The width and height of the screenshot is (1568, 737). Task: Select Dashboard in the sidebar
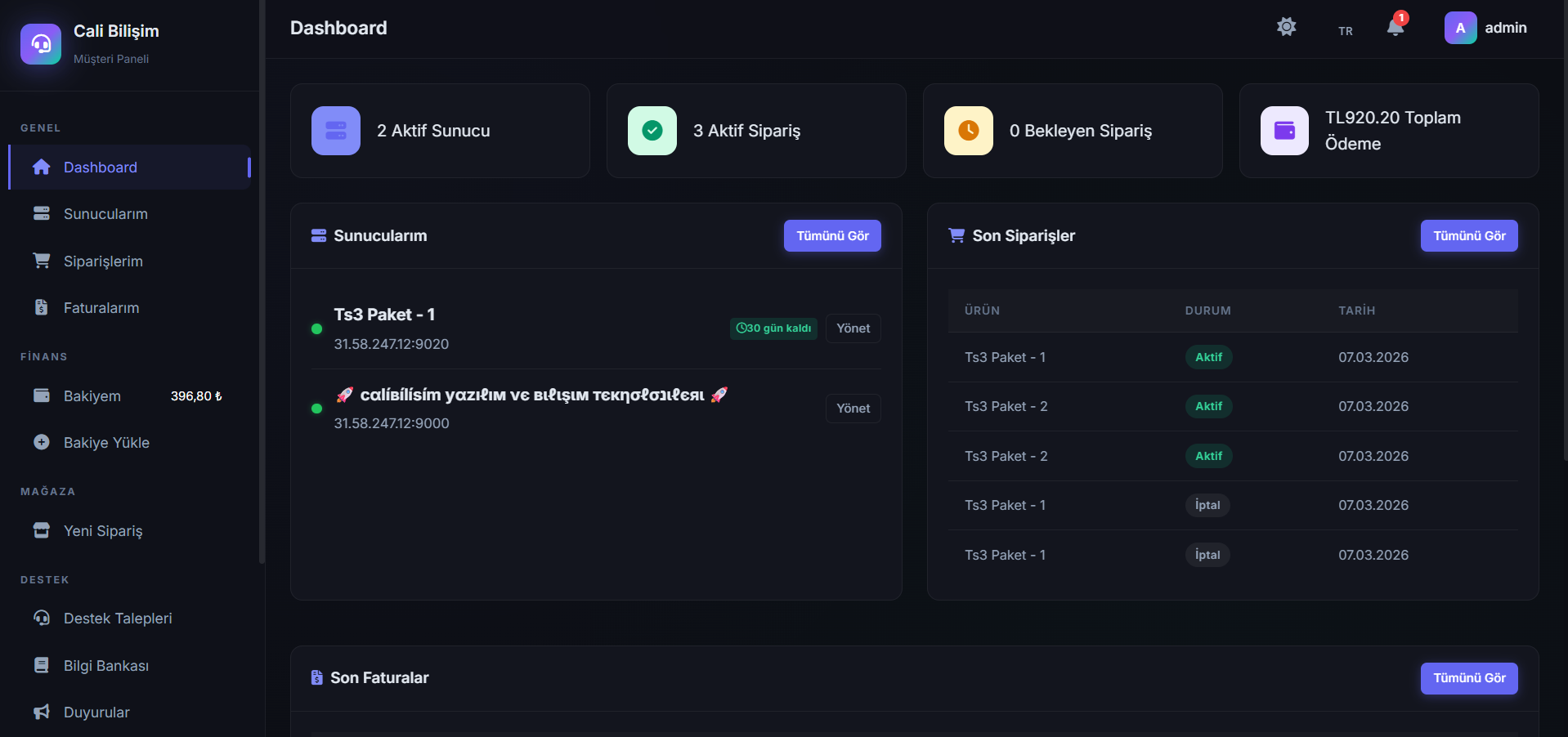(x=100, y=167)
